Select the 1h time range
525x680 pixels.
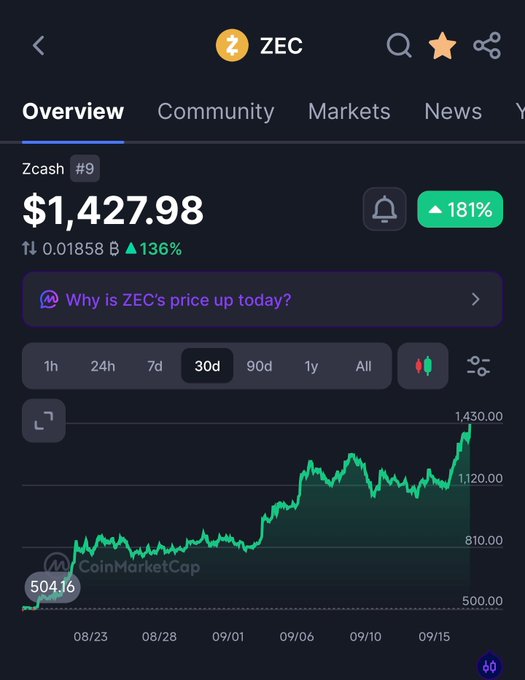(51, 366)
